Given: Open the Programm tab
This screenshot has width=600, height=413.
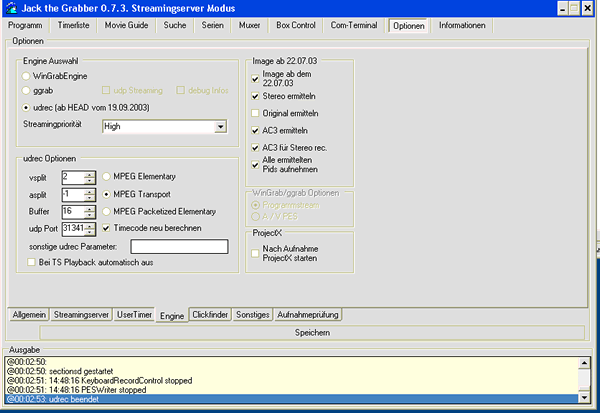Looking at the screenshot, I should (x=25, y=25).
